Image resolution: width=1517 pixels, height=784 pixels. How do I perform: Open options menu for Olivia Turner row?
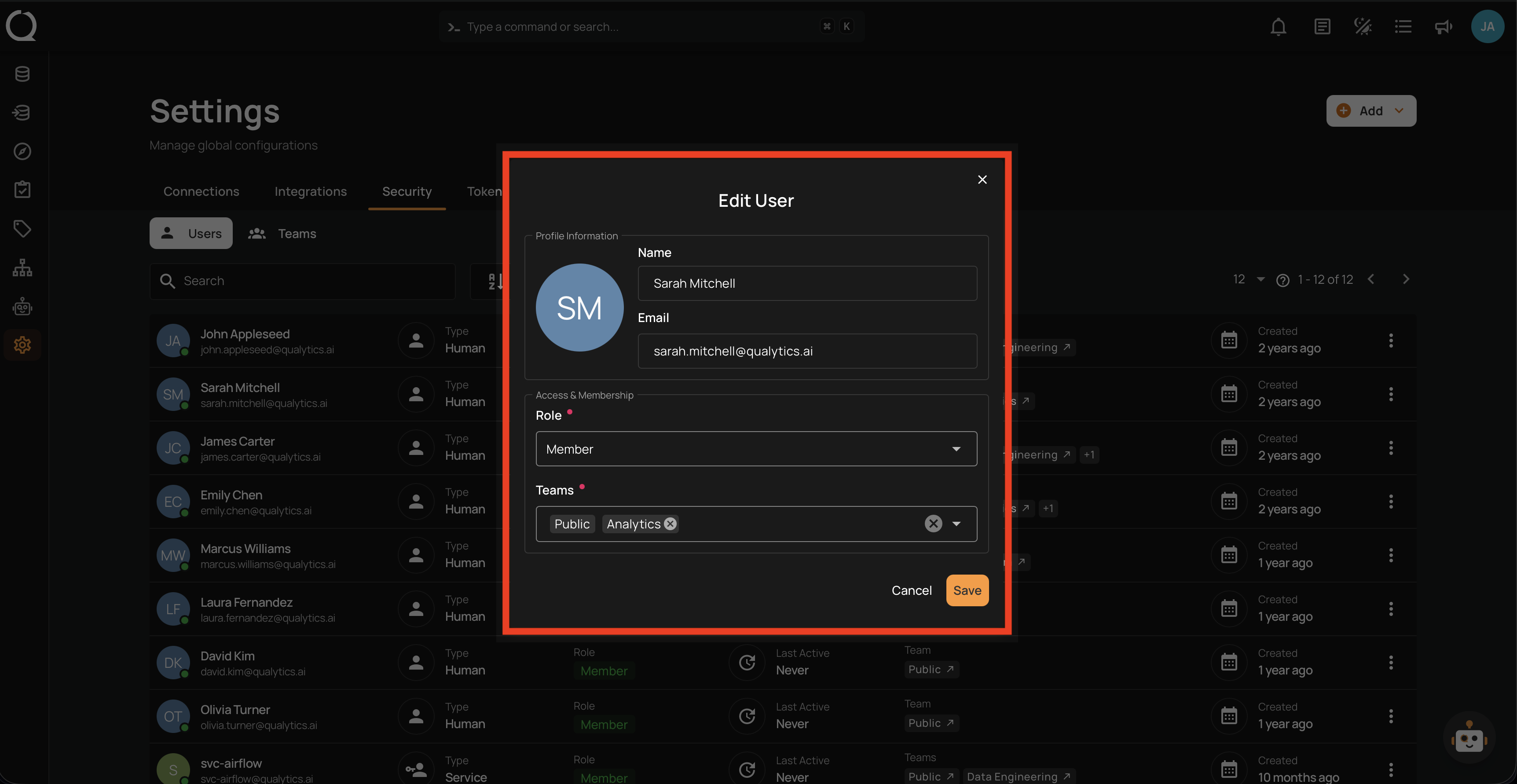click(x=1391, y=716)
